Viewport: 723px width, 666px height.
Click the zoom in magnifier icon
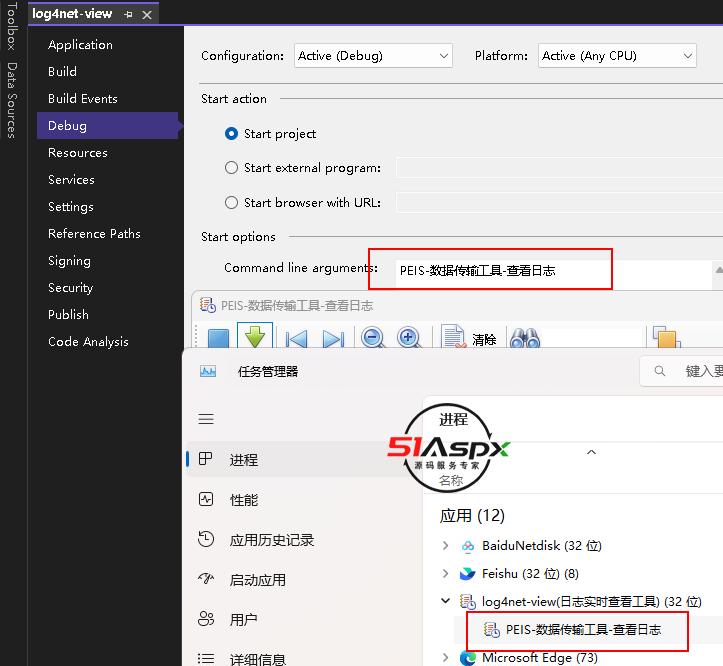pyautogui.click(x=409, y=338)
